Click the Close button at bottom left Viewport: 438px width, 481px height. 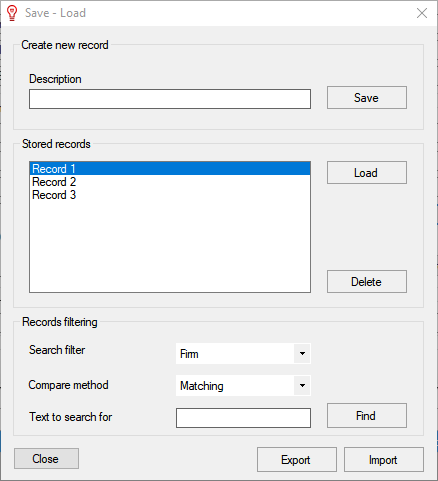pos(46,459)
